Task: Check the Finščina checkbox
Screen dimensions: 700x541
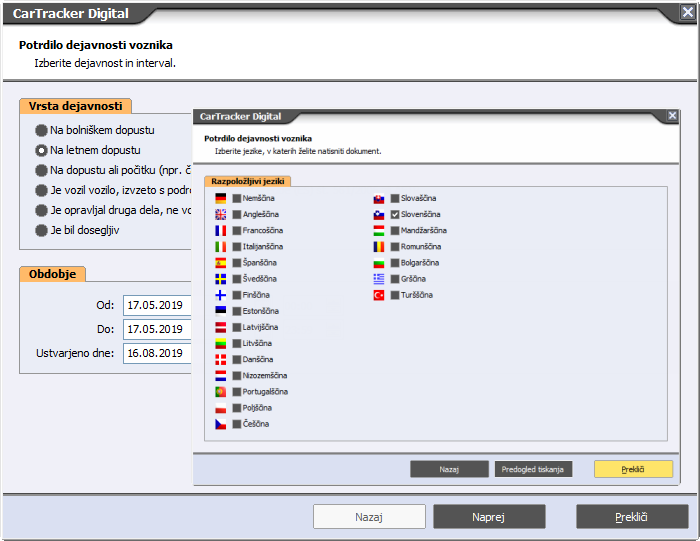Action: coord(237,295)
